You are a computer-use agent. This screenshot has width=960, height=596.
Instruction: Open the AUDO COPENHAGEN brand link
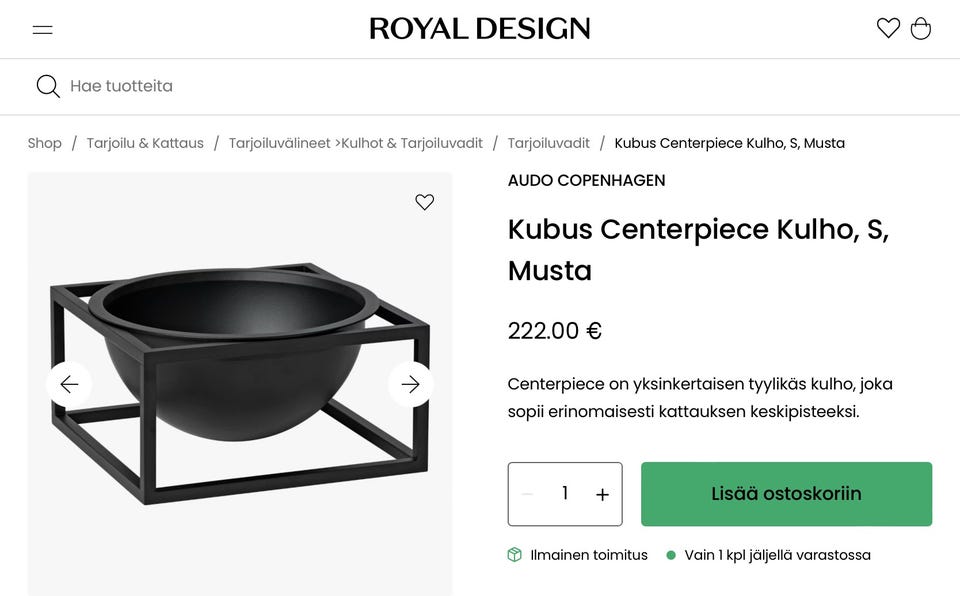click(x=585, y=180)
